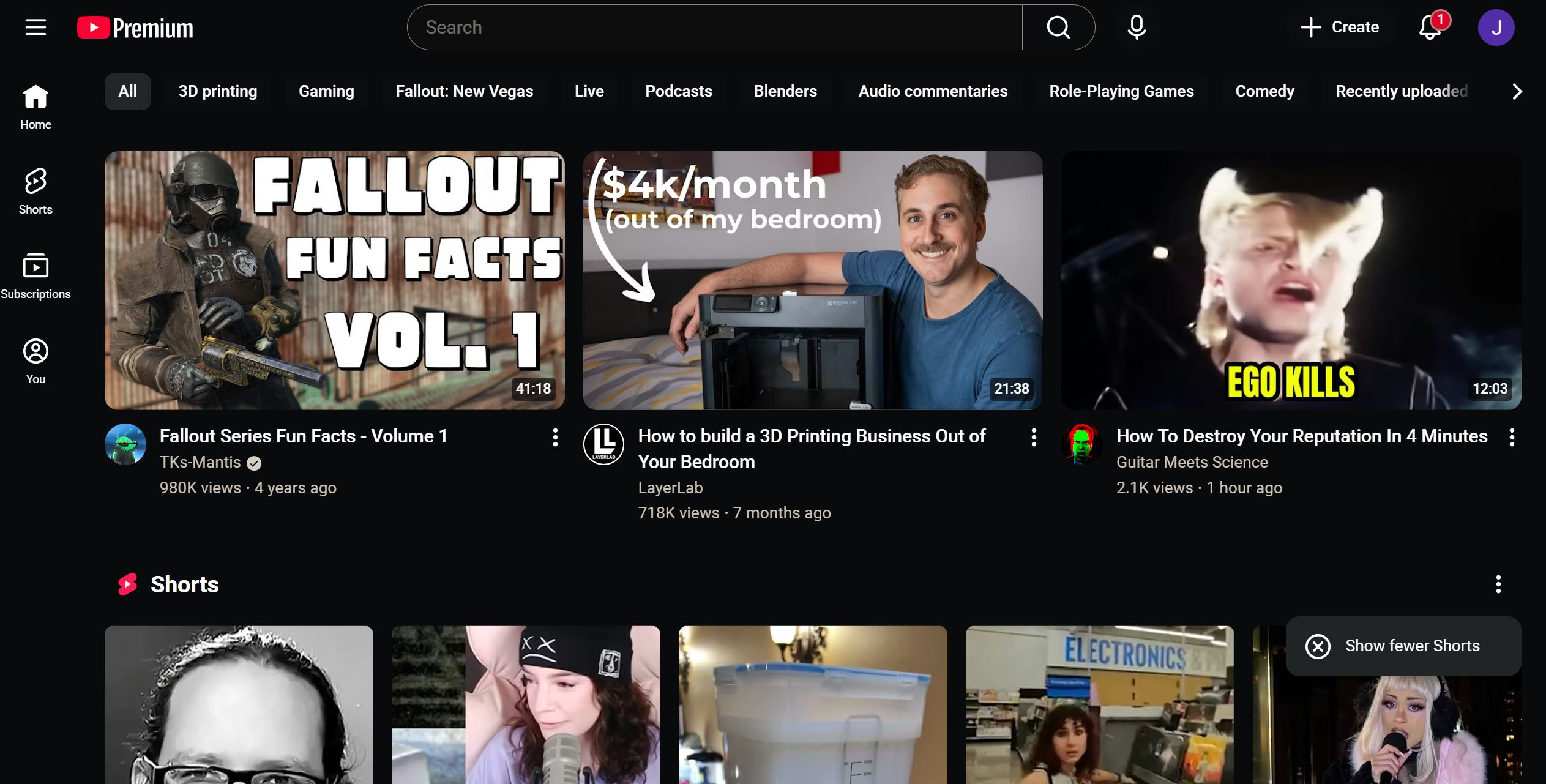
Task: Open Subscriptions from the sidebar
Action: click(x=35, y=276)
